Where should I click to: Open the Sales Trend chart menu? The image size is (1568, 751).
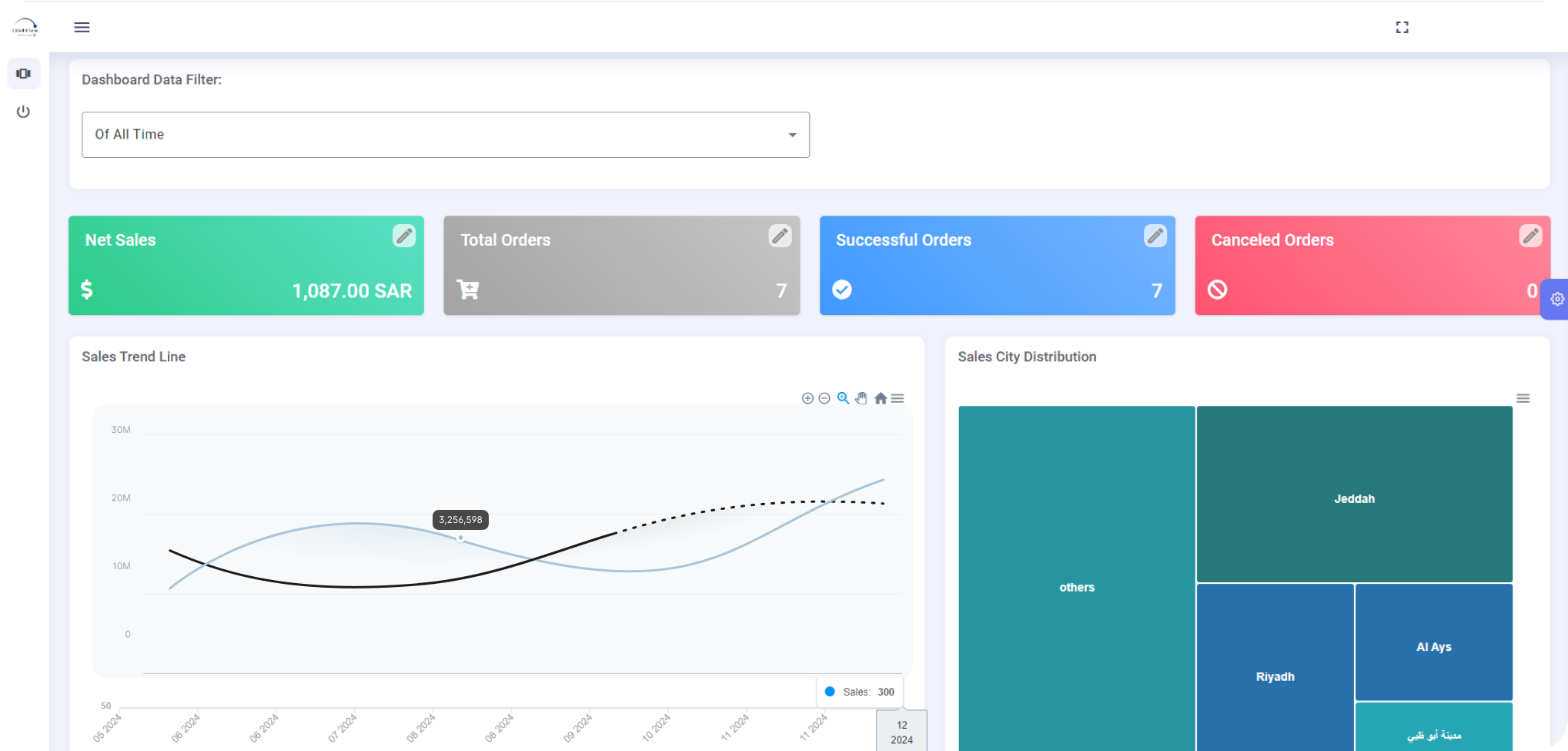click(x=898, y=398)
